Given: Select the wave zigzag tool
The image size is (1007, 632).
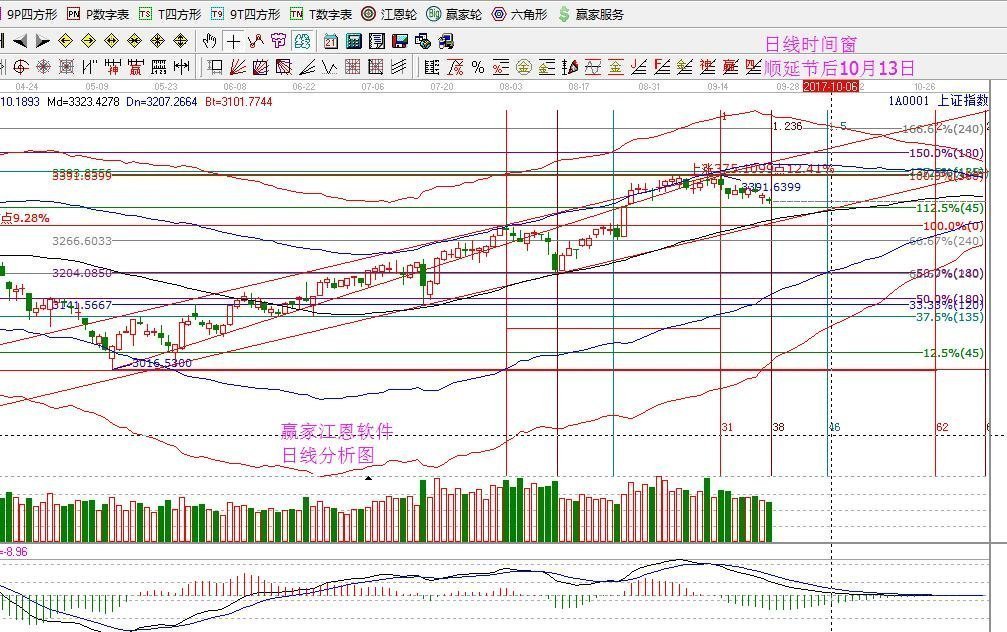Looking at the screenshot, I should click(329, 67).
